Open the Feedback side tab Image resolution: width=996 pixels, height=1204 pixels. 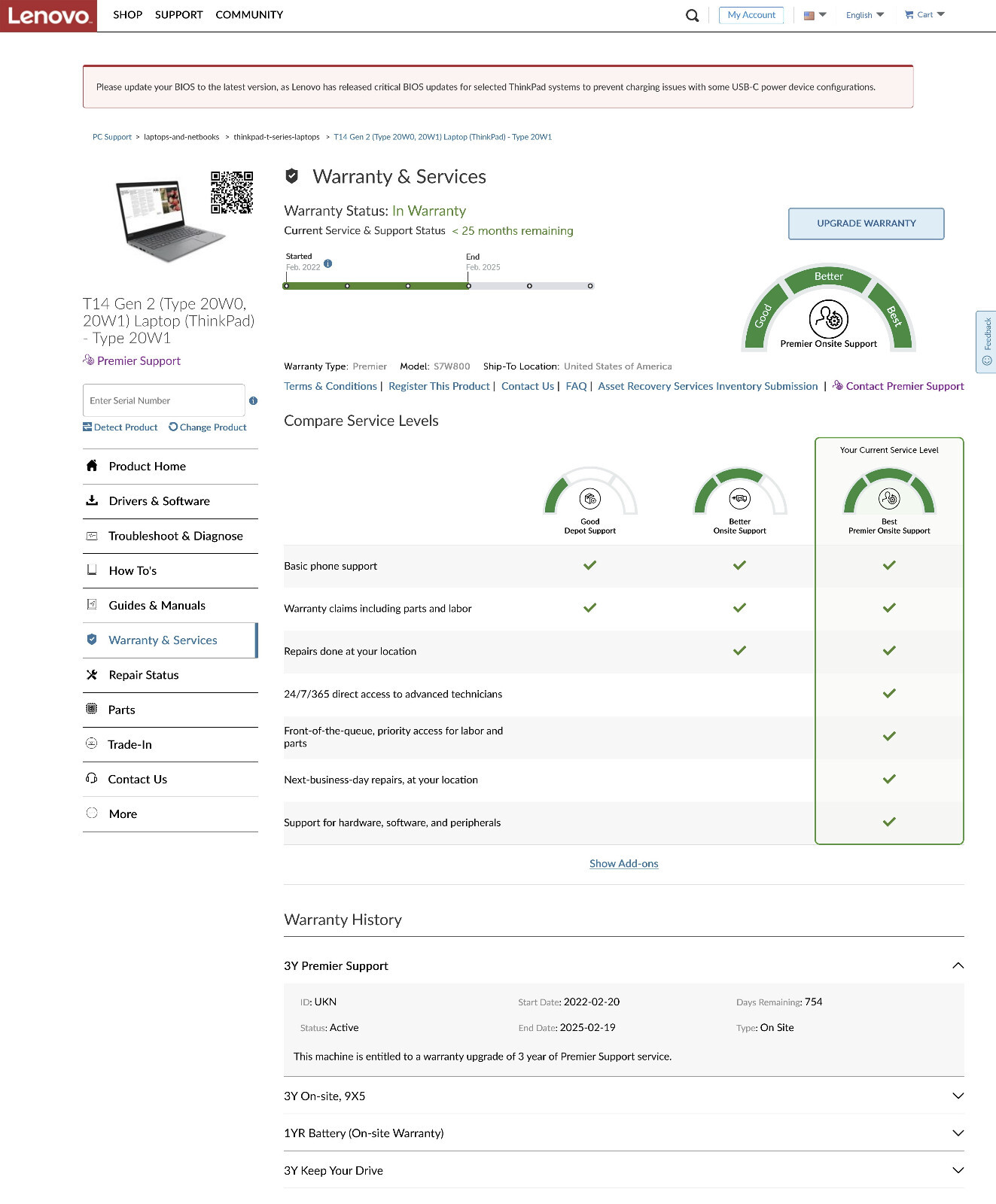pos(986,342)
